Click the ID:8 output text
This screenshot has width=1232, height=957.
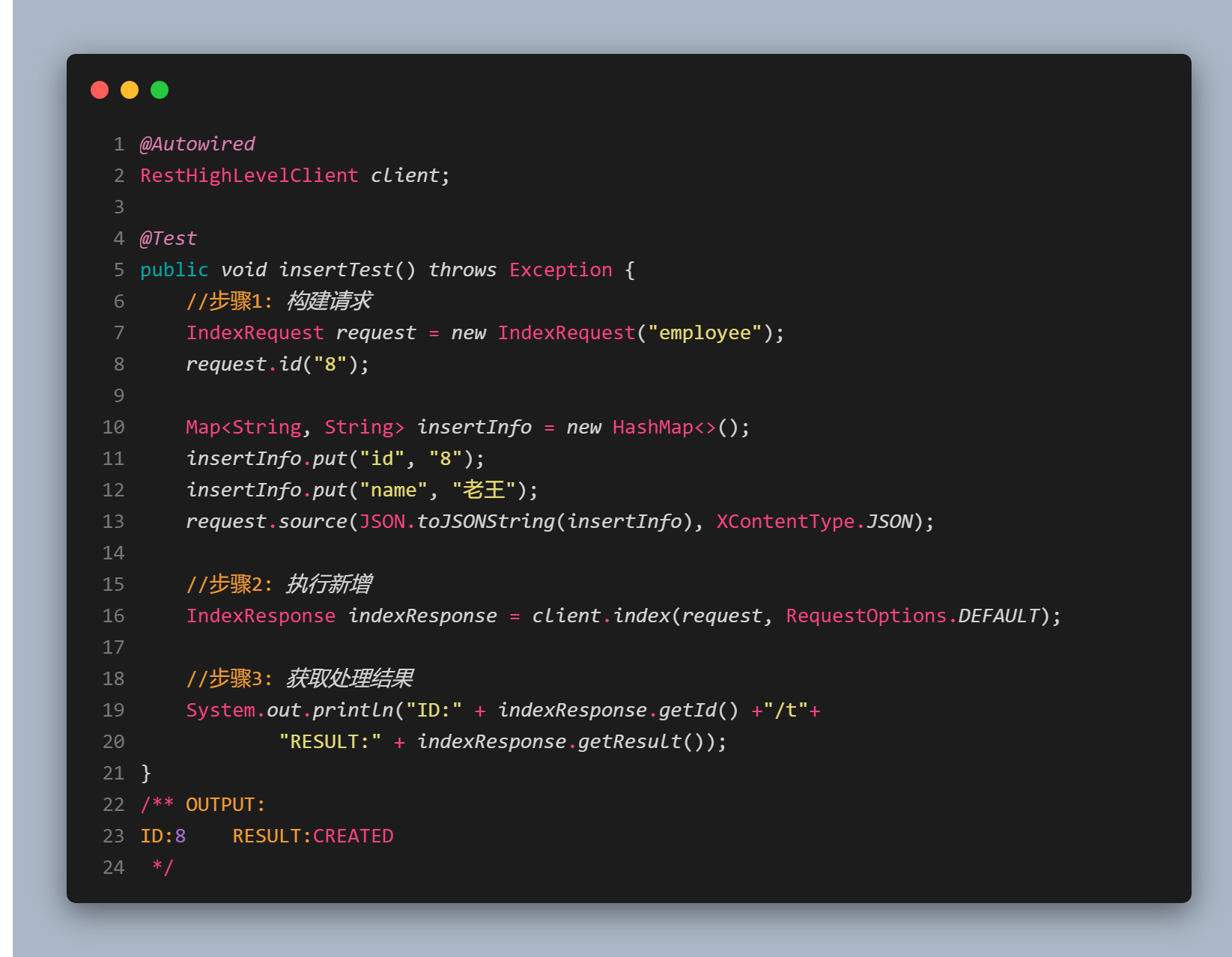163,836
